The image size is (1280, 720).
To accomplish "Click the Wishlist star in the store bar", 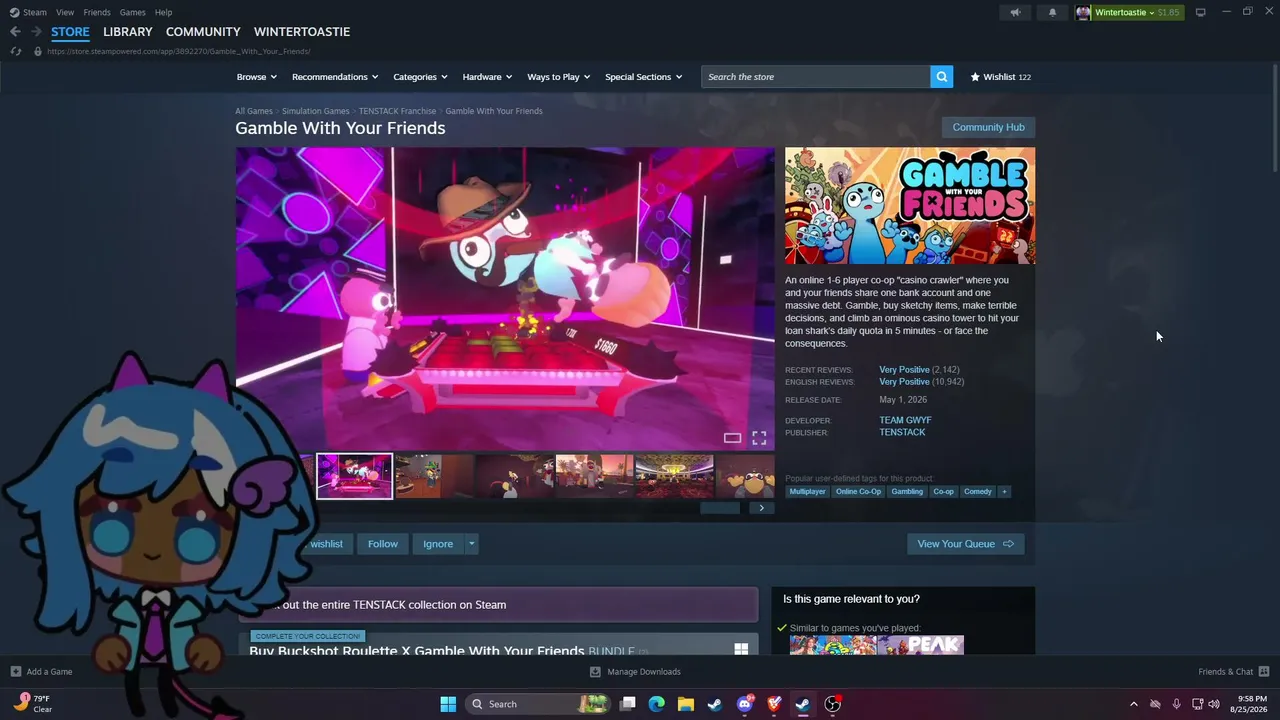I will point(975,77).
